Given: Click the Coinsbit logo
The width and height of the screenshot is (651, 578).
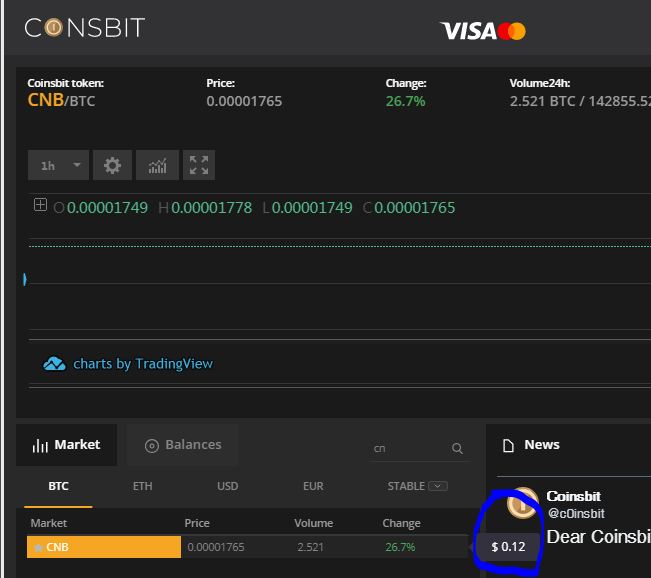Looking at the screenshot, I should [85, 28].
